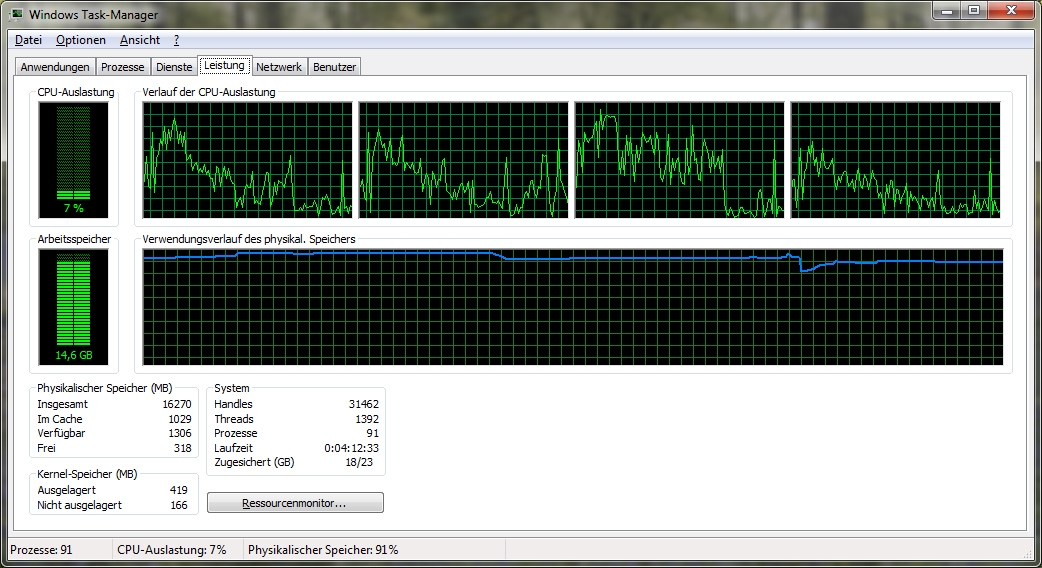Click the Kernel-Speicher (MB) group label
This screenshot has height=568, width=1042.
pos(87,474)
